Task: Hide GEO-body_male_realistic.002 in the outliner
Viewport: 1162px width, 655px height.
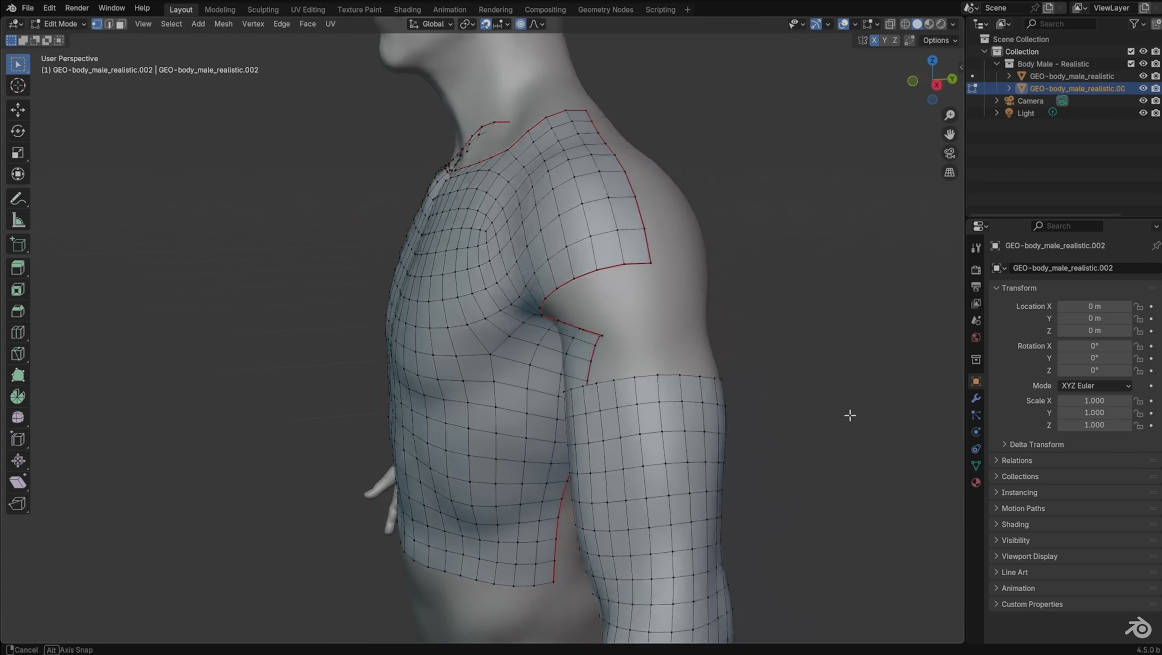Action: (1142, 88)
